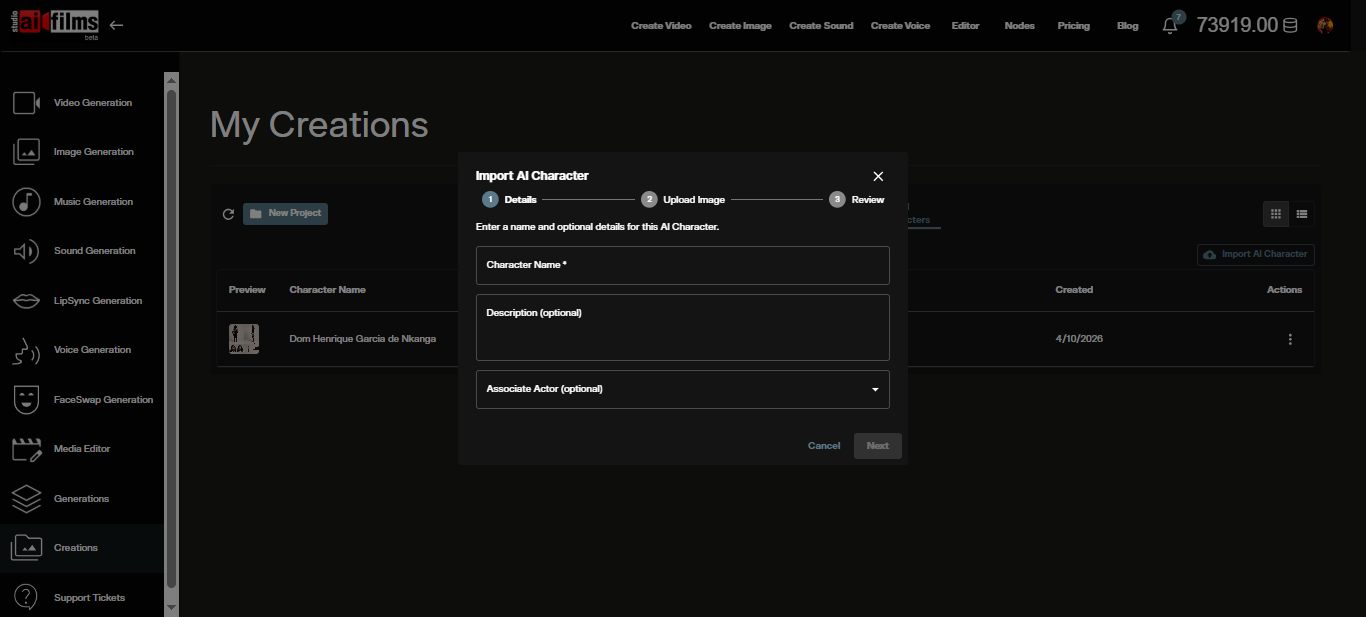This screenshot has width=1366, height=617.
Task: Cancel the Import AI Character dialog
Action: (x=823, y=445)
